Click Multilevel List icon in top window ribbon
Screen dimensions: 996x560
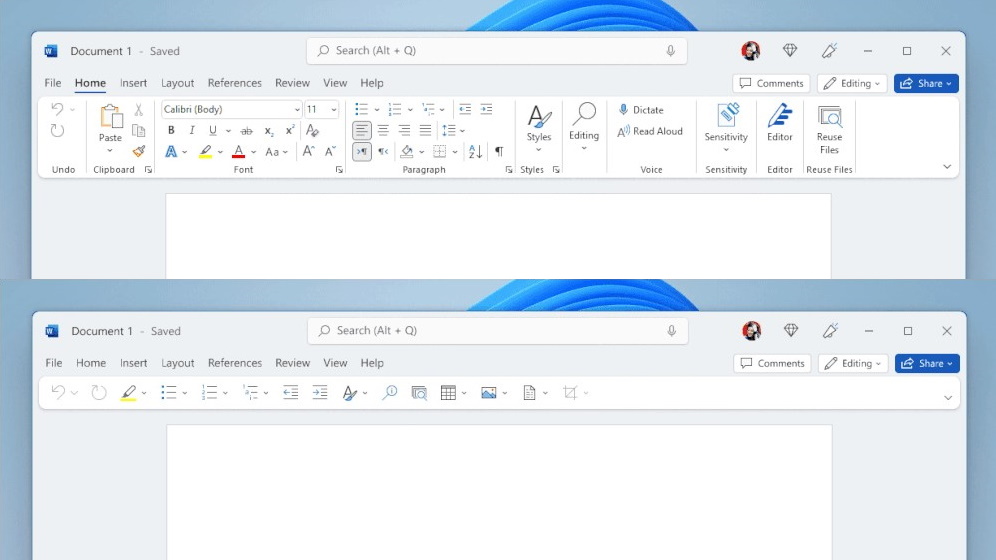[x=428, y=109]
